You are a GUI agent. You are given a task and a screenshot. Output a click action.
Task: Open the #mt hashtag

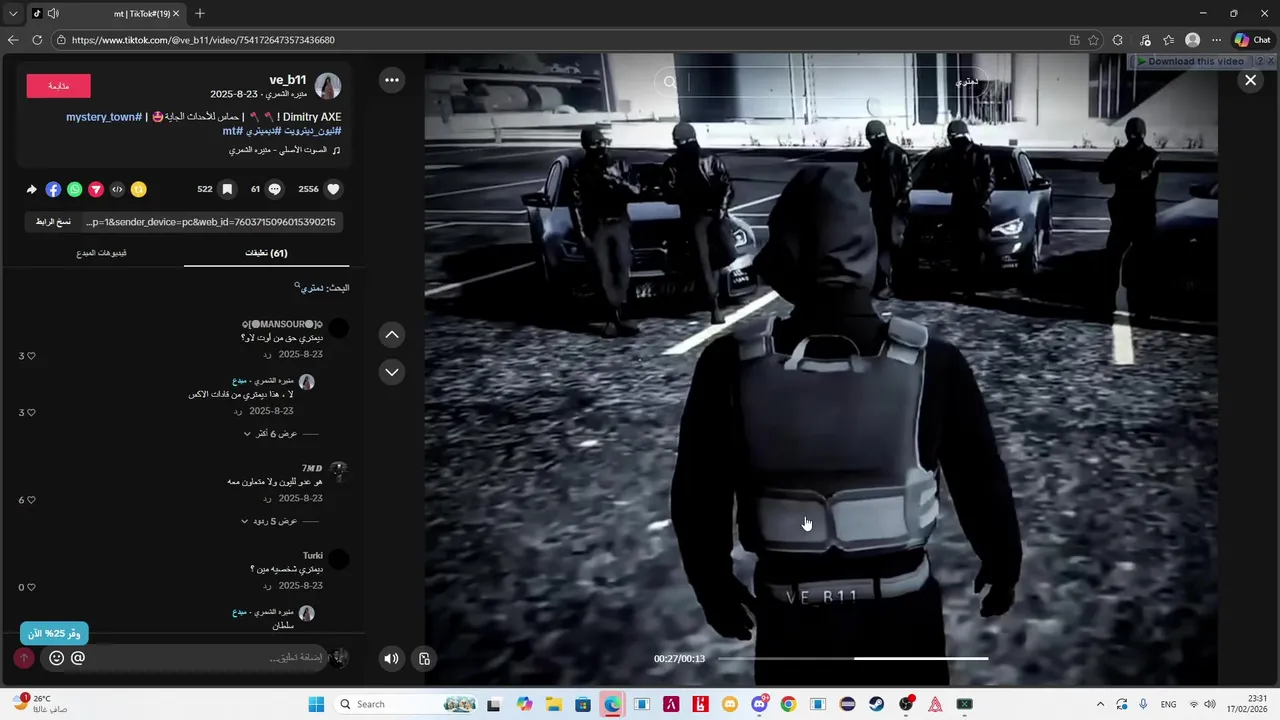232,131
